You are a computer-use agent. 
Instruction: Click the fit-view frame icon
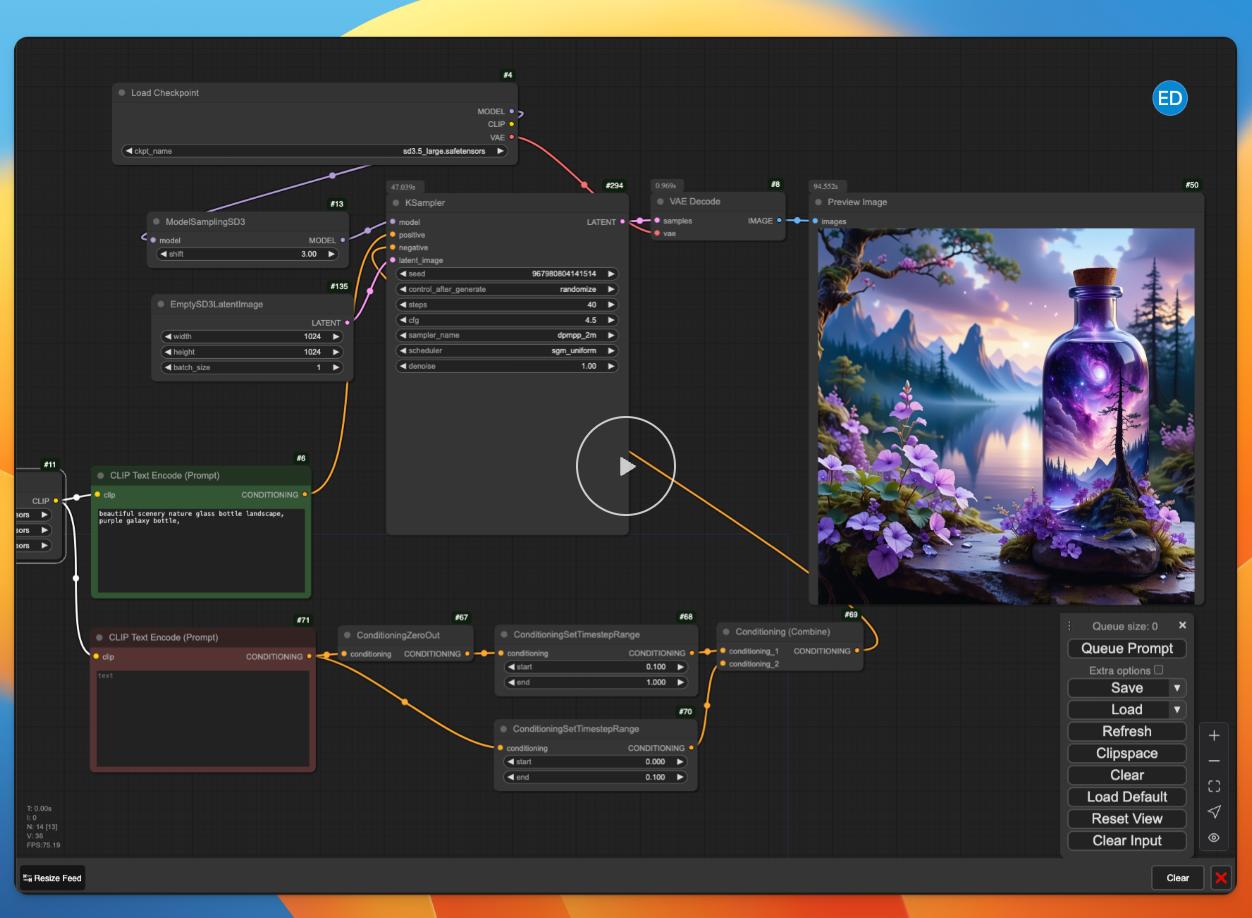[1214, 786]
